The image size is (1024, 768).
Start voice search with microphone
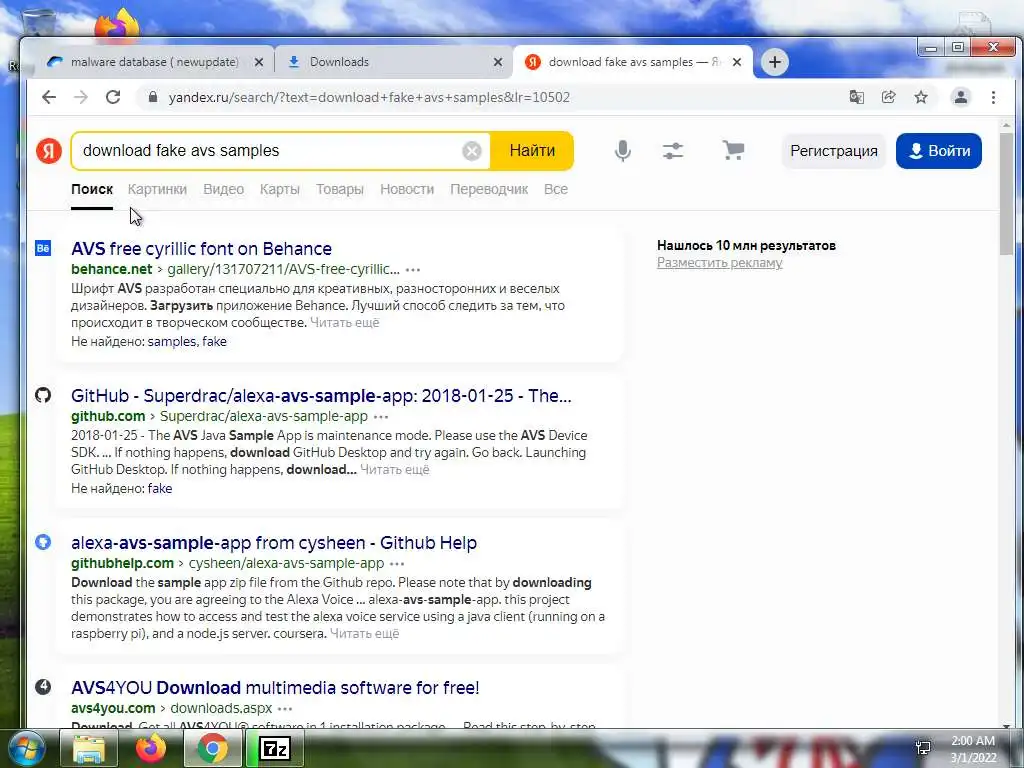click(x=623, y=151)
